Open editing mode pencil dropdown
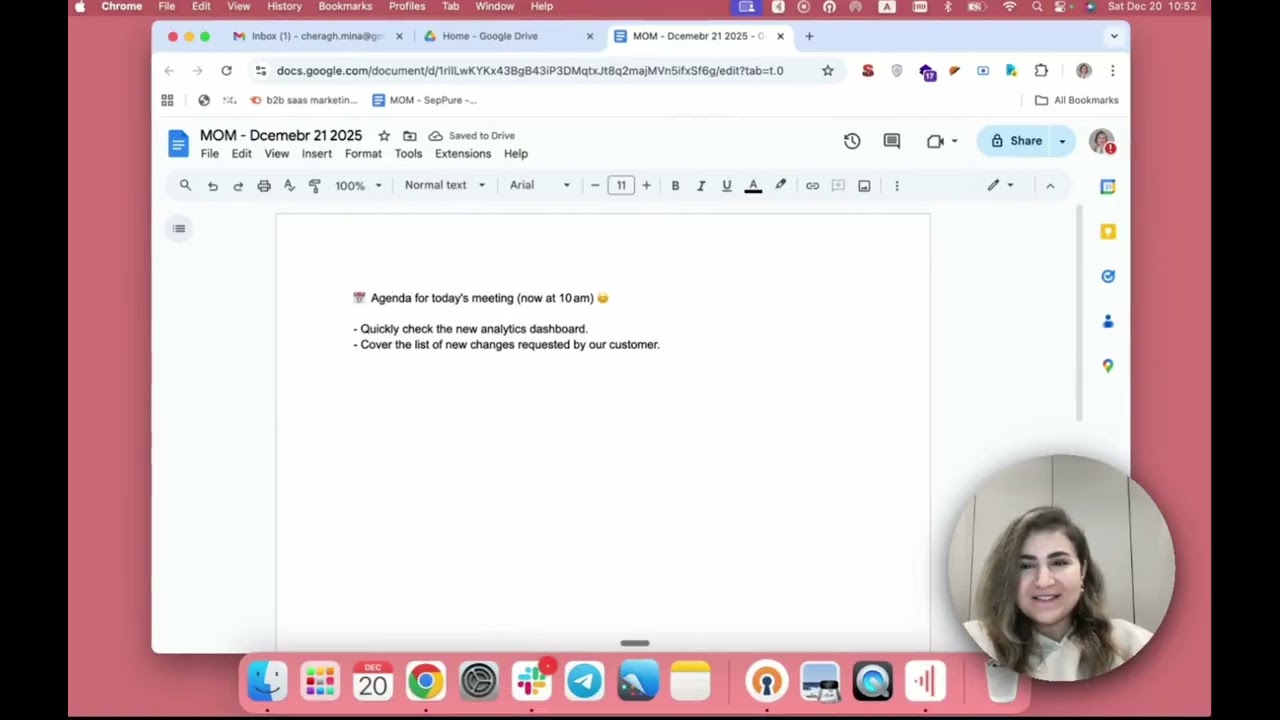Viewport: 1280px width, 720px height. pyautogui.click(x=1000, y=185)
